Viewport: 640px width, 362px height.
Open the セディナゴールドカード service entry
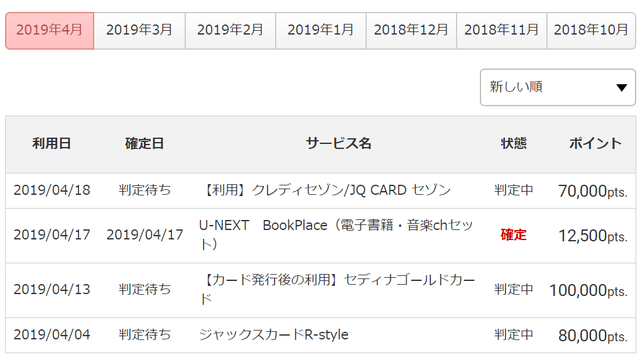click(x=337, y=289)
